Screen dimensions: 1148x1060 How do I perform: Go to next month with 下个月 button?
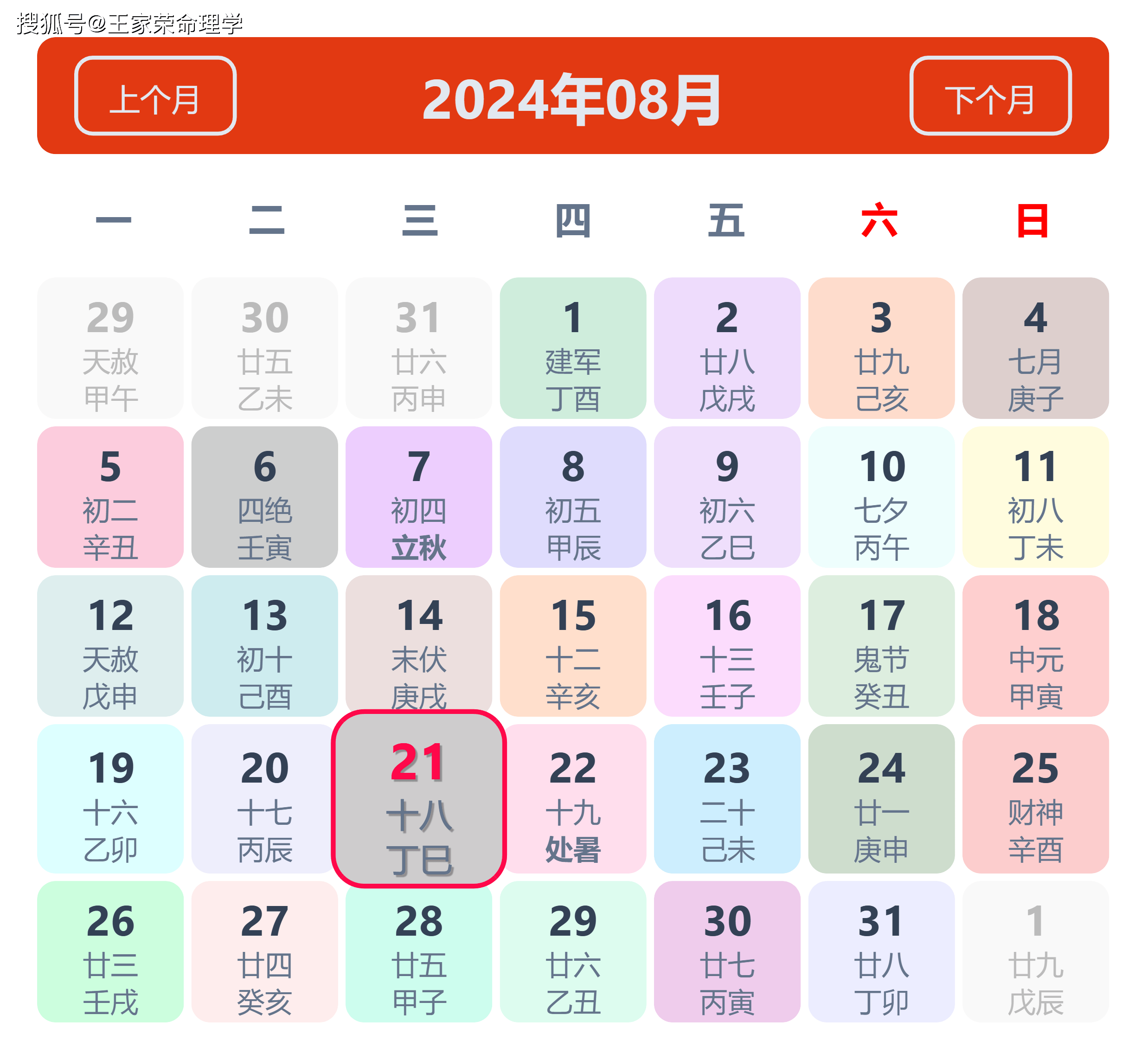990,96
